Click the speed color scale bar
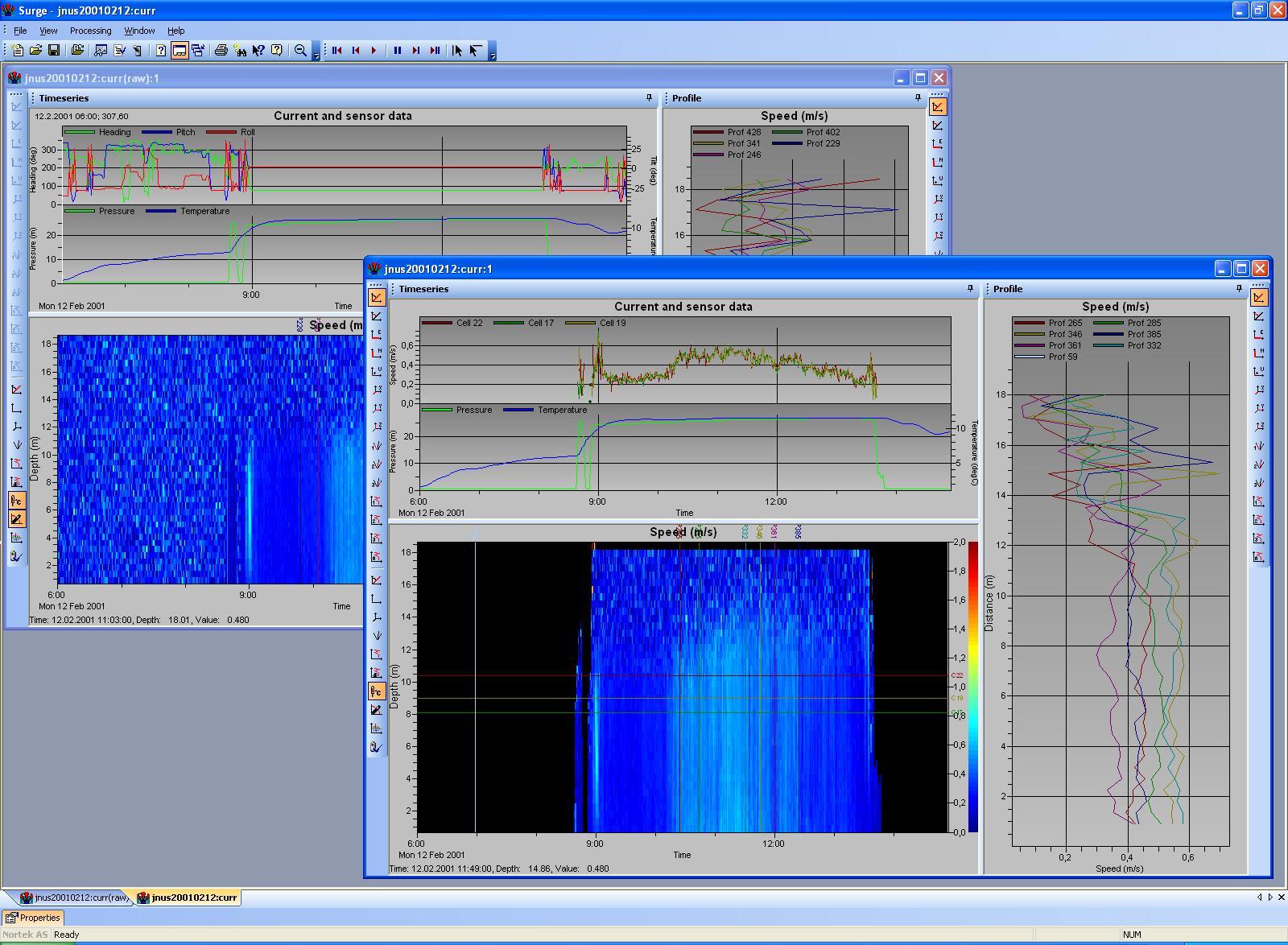Screen dimensions: 1288x945 point(972,687)
